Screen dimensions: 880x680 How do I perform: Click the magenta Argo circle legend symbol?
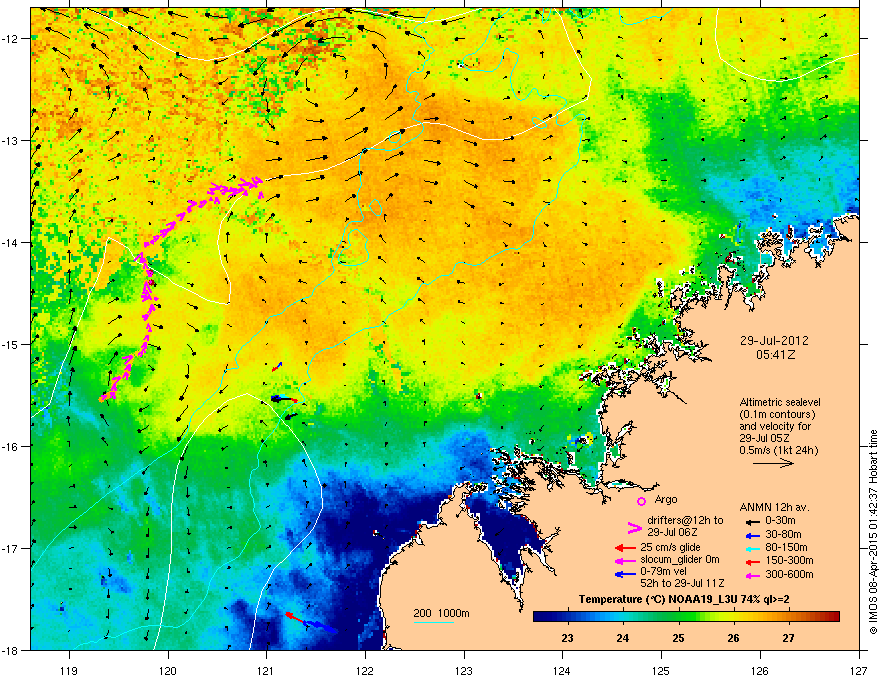(x=641, y=501)
